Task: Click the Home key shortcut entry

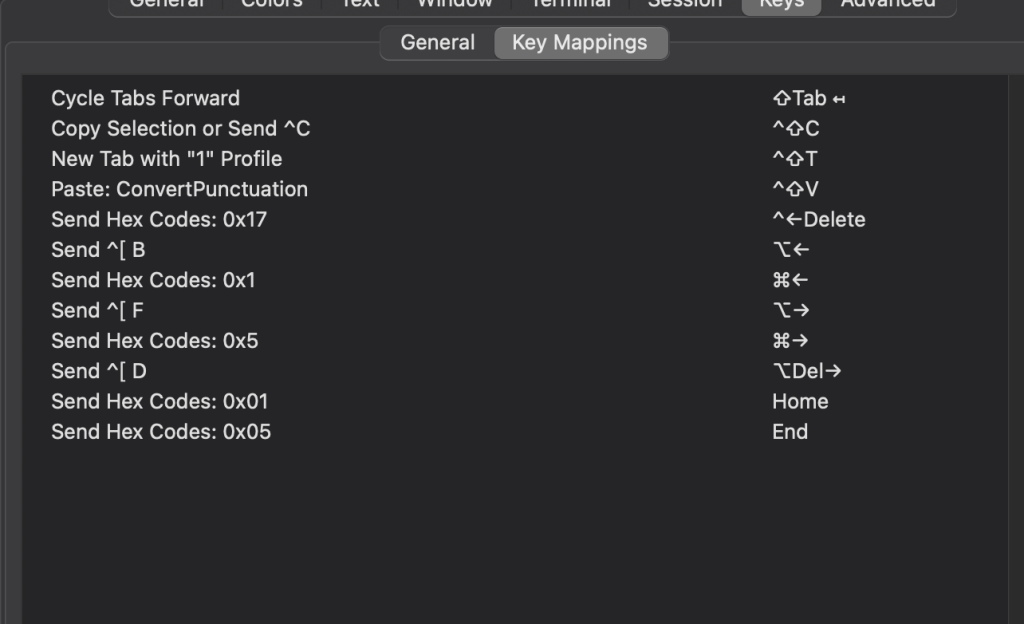Action: coord(800,401)
